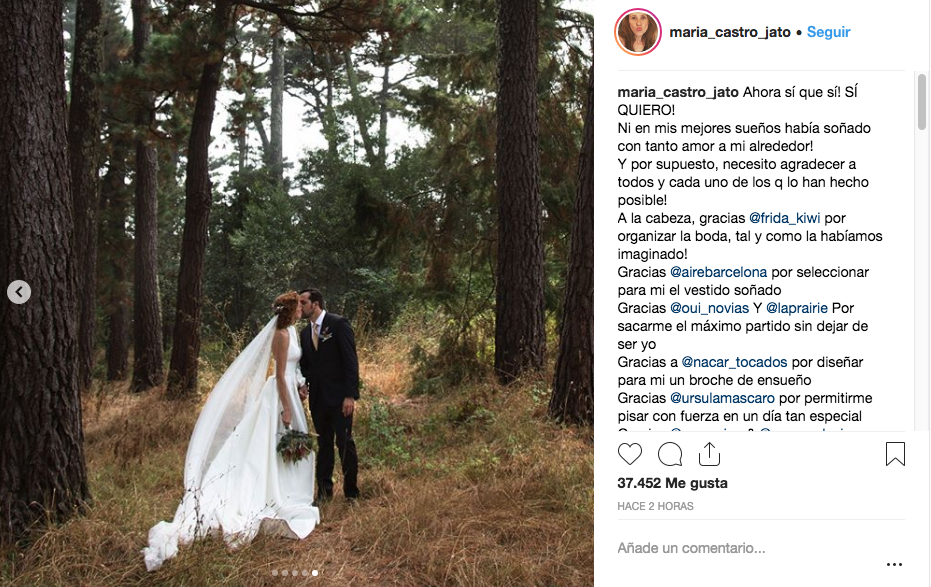Save the post with the bookmark icon
The height and width of the screenshot is (587, 931).
coord(895,454)
